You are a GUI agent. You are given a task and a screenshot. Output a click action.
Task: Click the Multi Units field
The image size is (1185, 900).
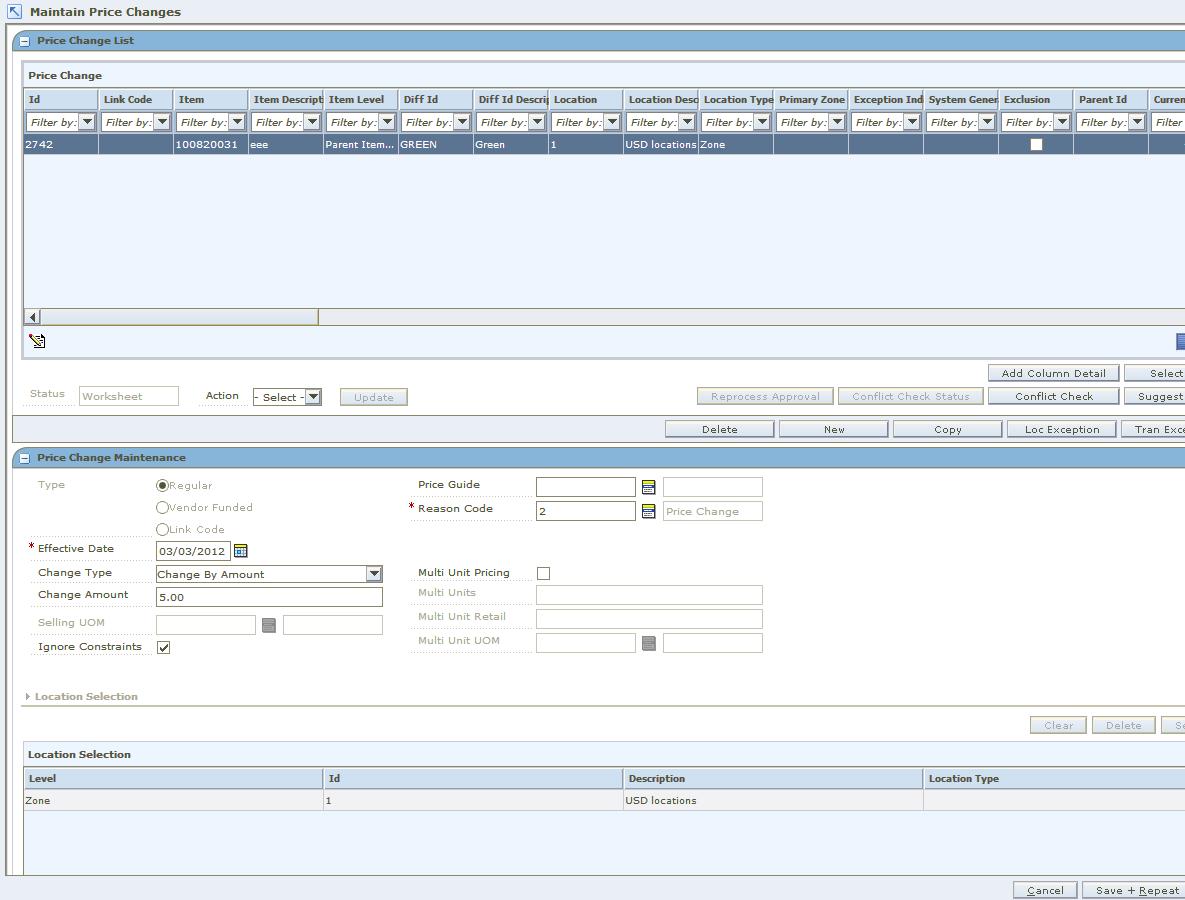[649, 595]
